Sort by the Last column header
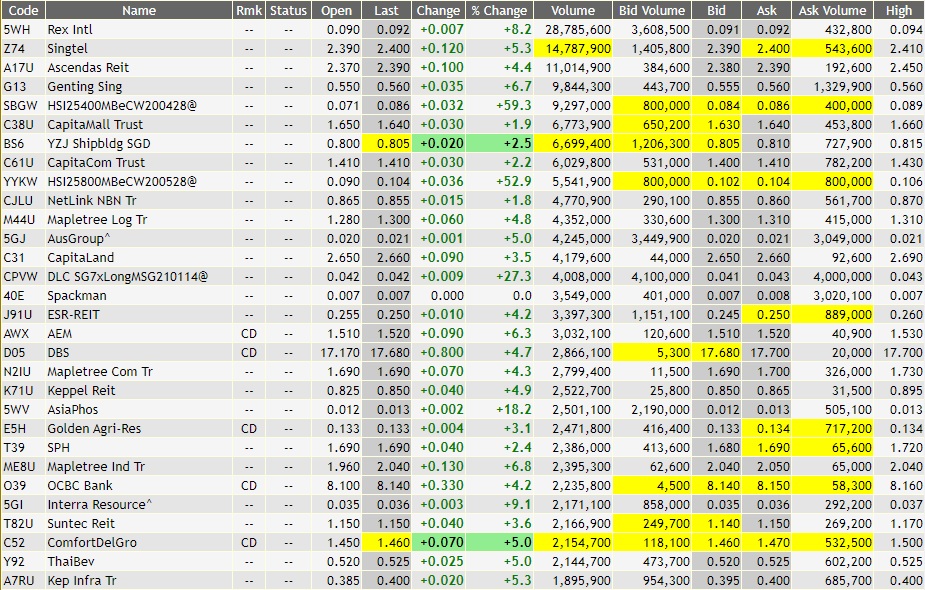The width and height of the screenshot is (925, 590). click(386, 11)
